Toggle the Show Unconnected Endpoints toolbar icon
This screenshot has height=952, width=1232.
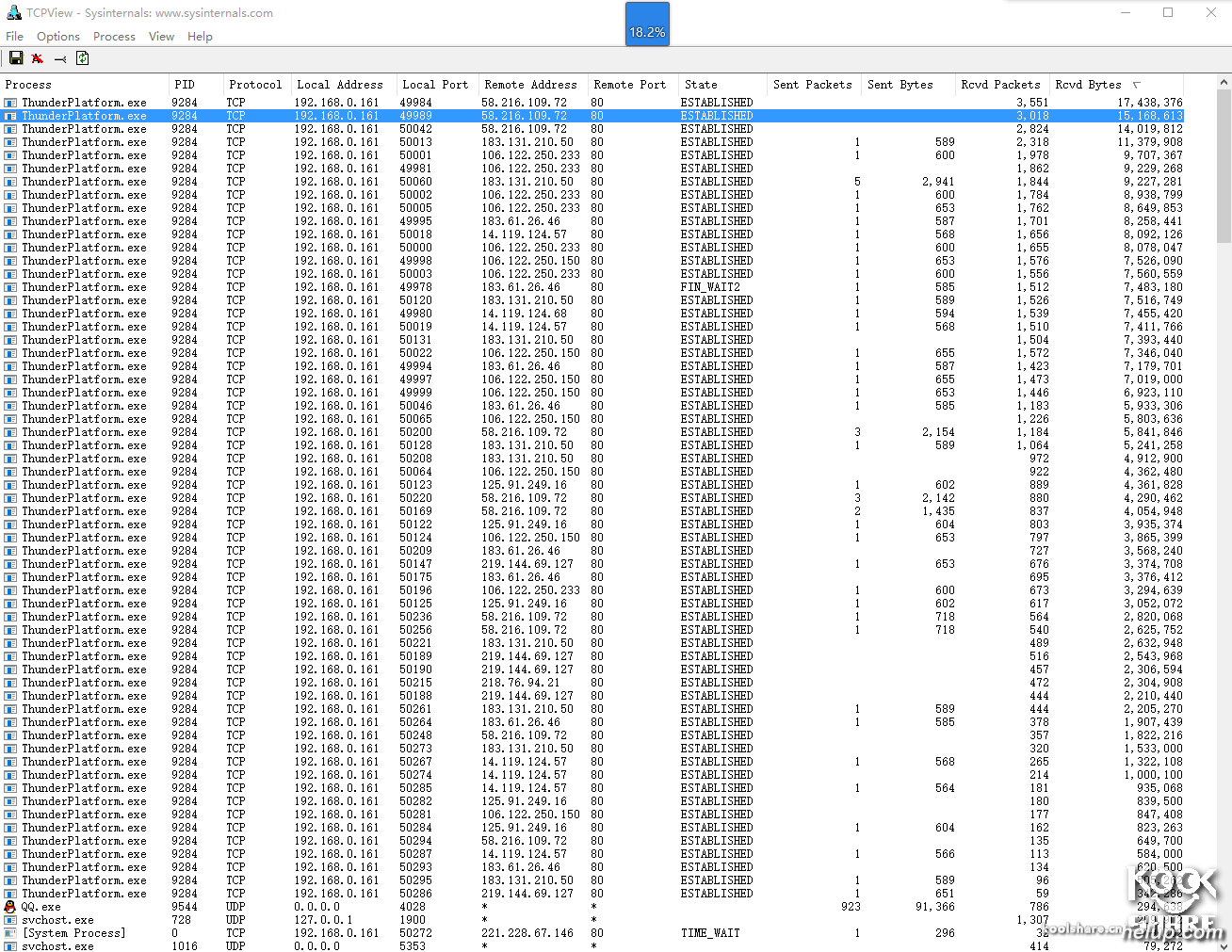(60, 58)
